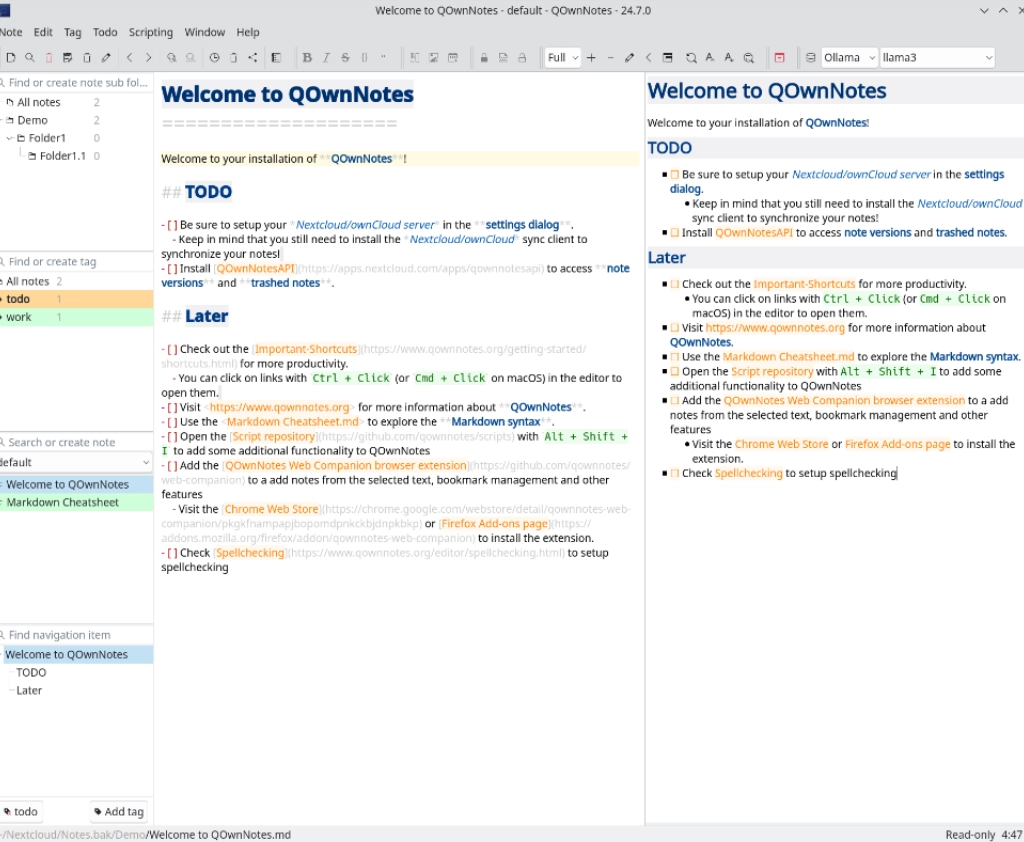The image size is (1024, 842).
Task: Go back in note history arrow
Action: 129,58
